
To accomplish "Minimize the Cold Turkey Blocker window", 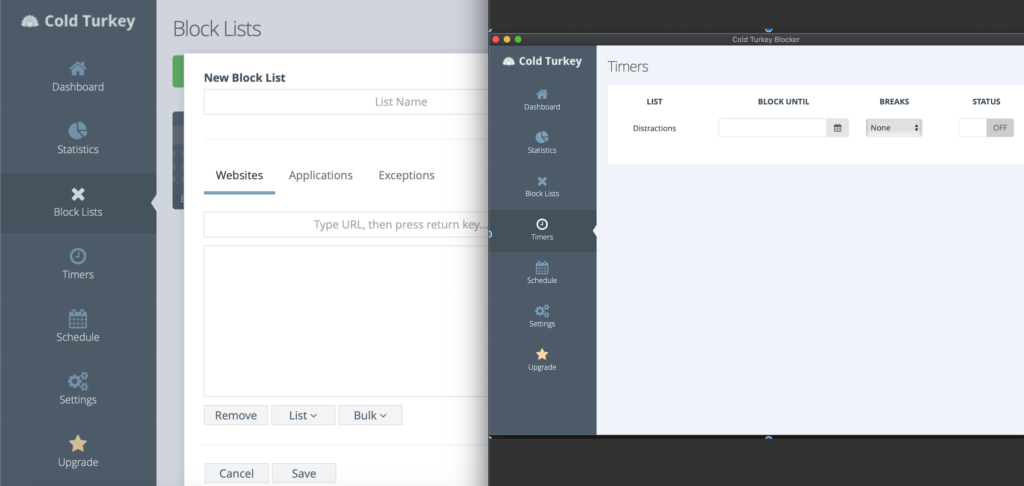I will point(507,40).
